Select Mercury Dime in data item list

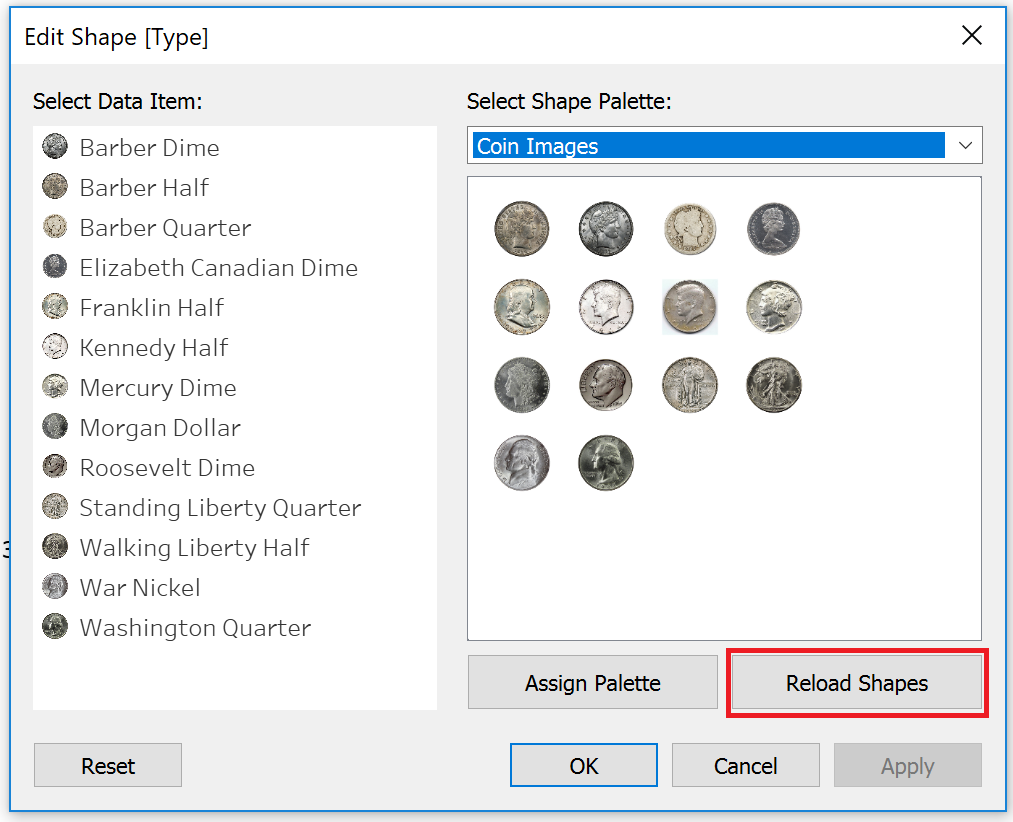pyautogui.click(x=235, y=388)
